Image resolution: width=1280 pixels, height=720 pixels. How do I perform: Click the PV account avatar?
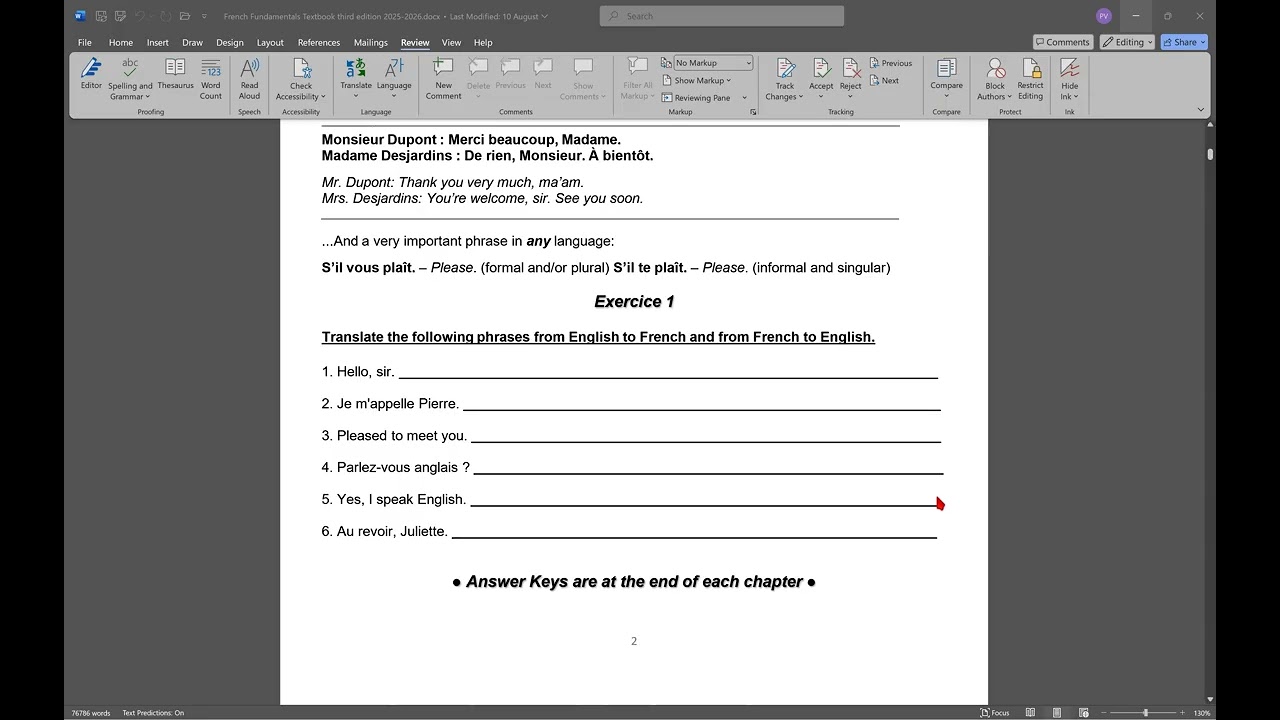[1104, 16]
